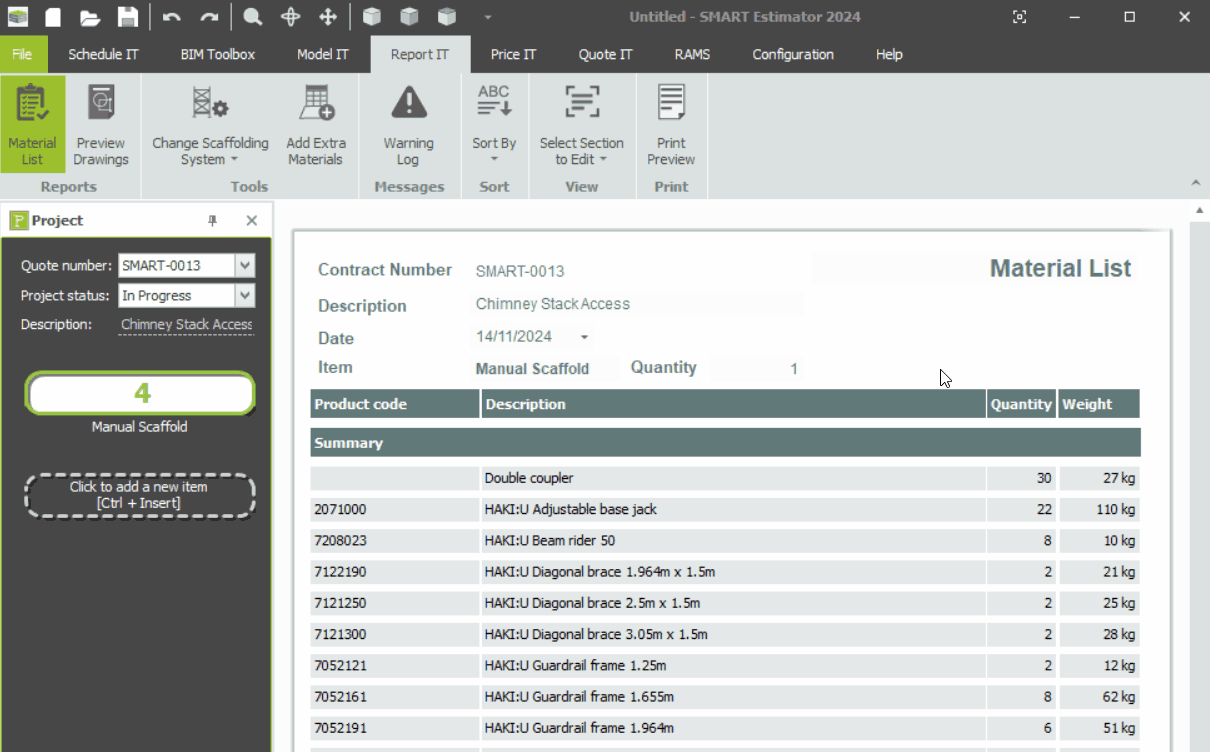
Task: Select the Double coupler row description
Action: pyautogui.click(x=733, y=478)
